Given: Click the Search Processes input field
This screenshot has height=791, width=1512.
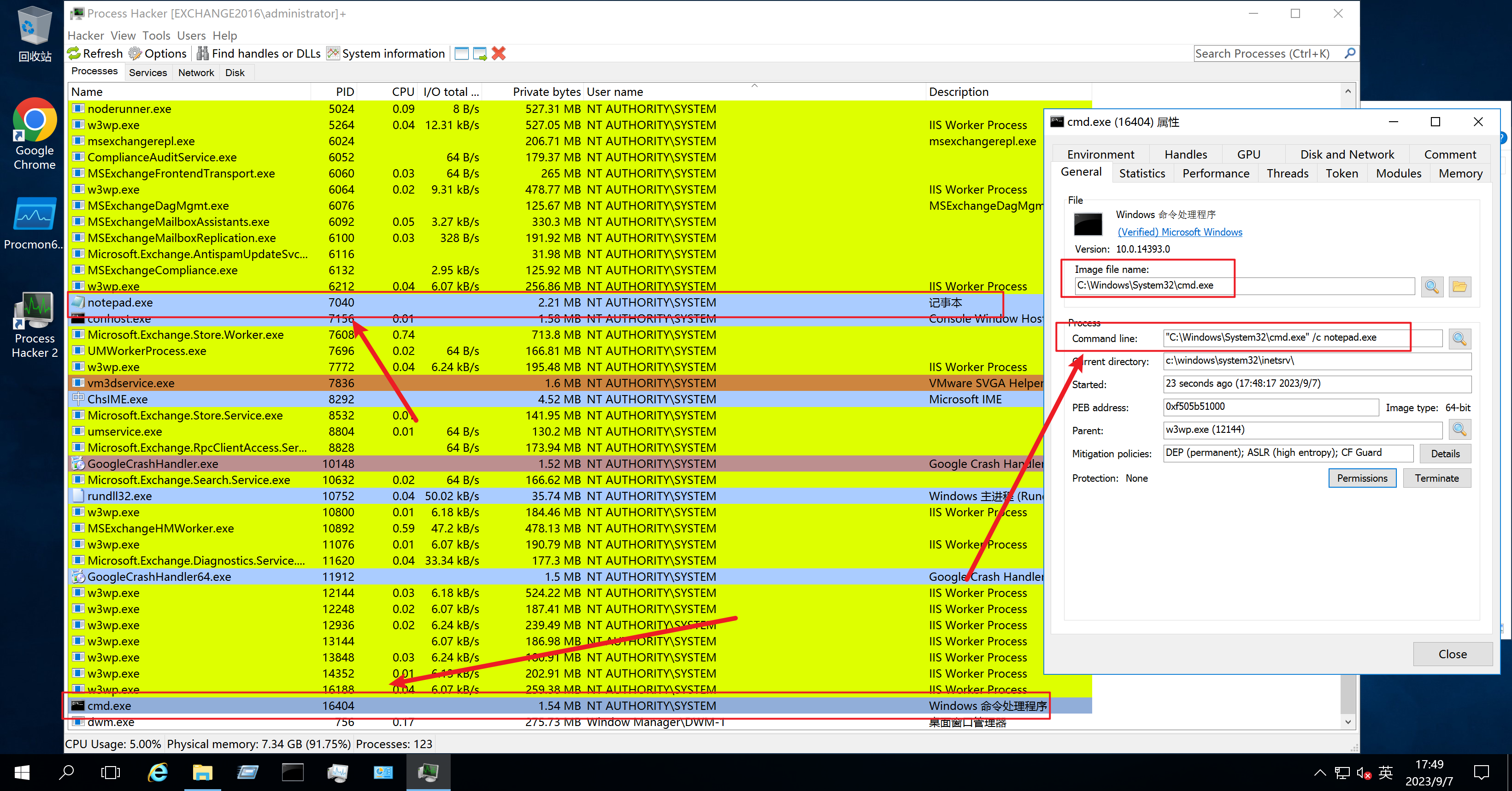Looking at the screenshot, I should 1267,53.
